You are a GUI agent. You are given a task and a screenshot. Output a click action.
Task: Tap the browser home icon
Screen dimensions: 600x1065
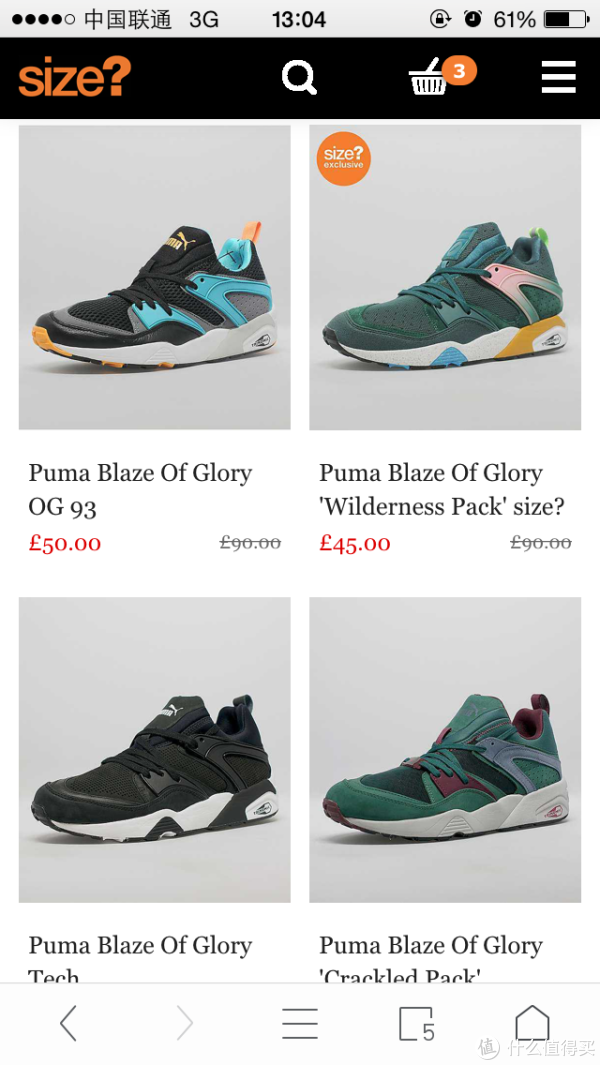click(532, 1022)
